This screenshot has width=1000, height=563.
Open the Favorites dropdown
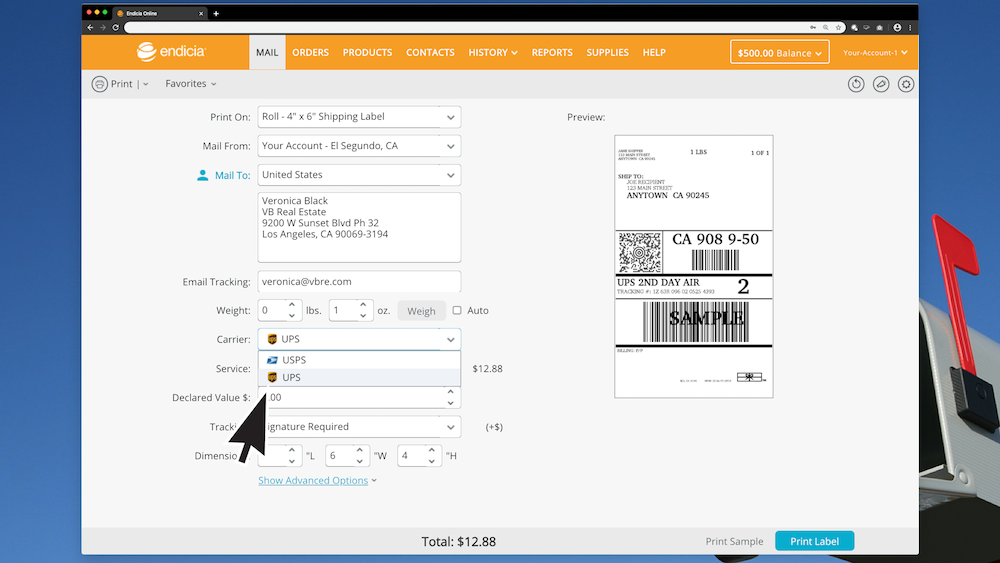pyautogui.click(x=190, y=84)
